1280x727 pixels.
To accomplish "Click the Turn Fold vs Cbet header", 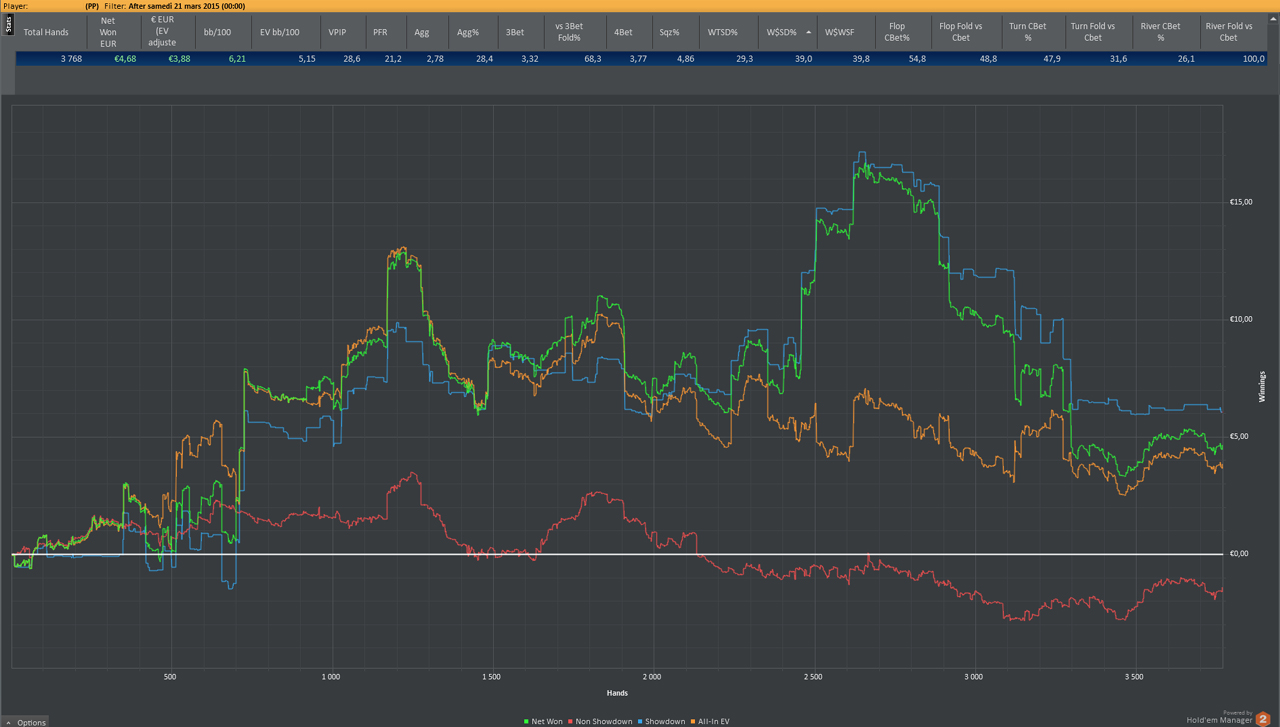I will click(1099, 32).
